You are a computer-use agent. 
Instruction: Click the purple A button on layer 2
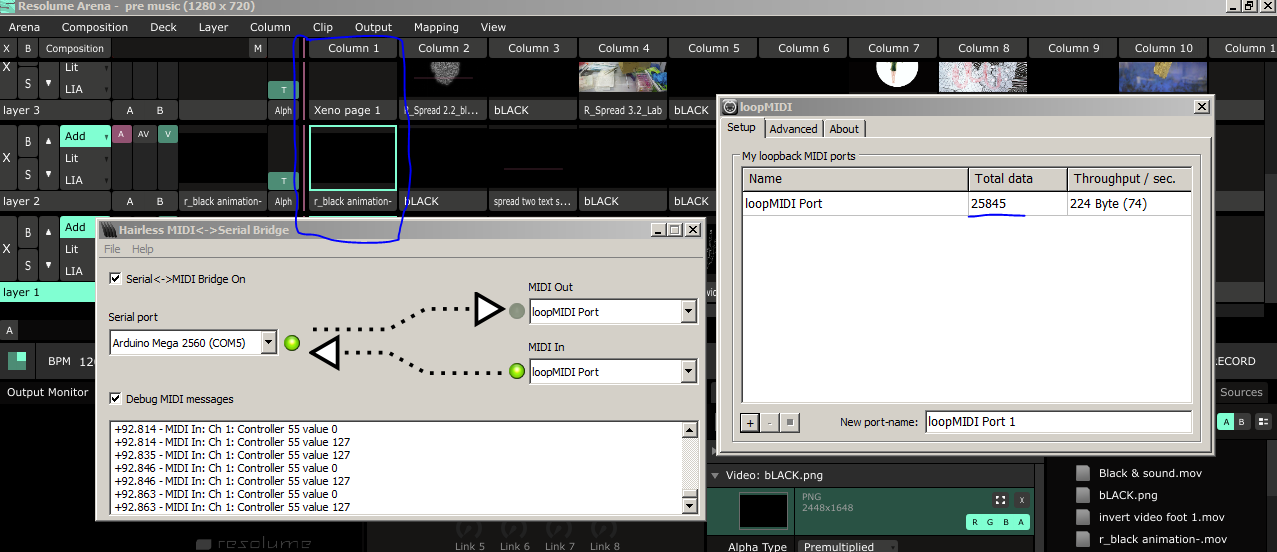tap(121, 134)
